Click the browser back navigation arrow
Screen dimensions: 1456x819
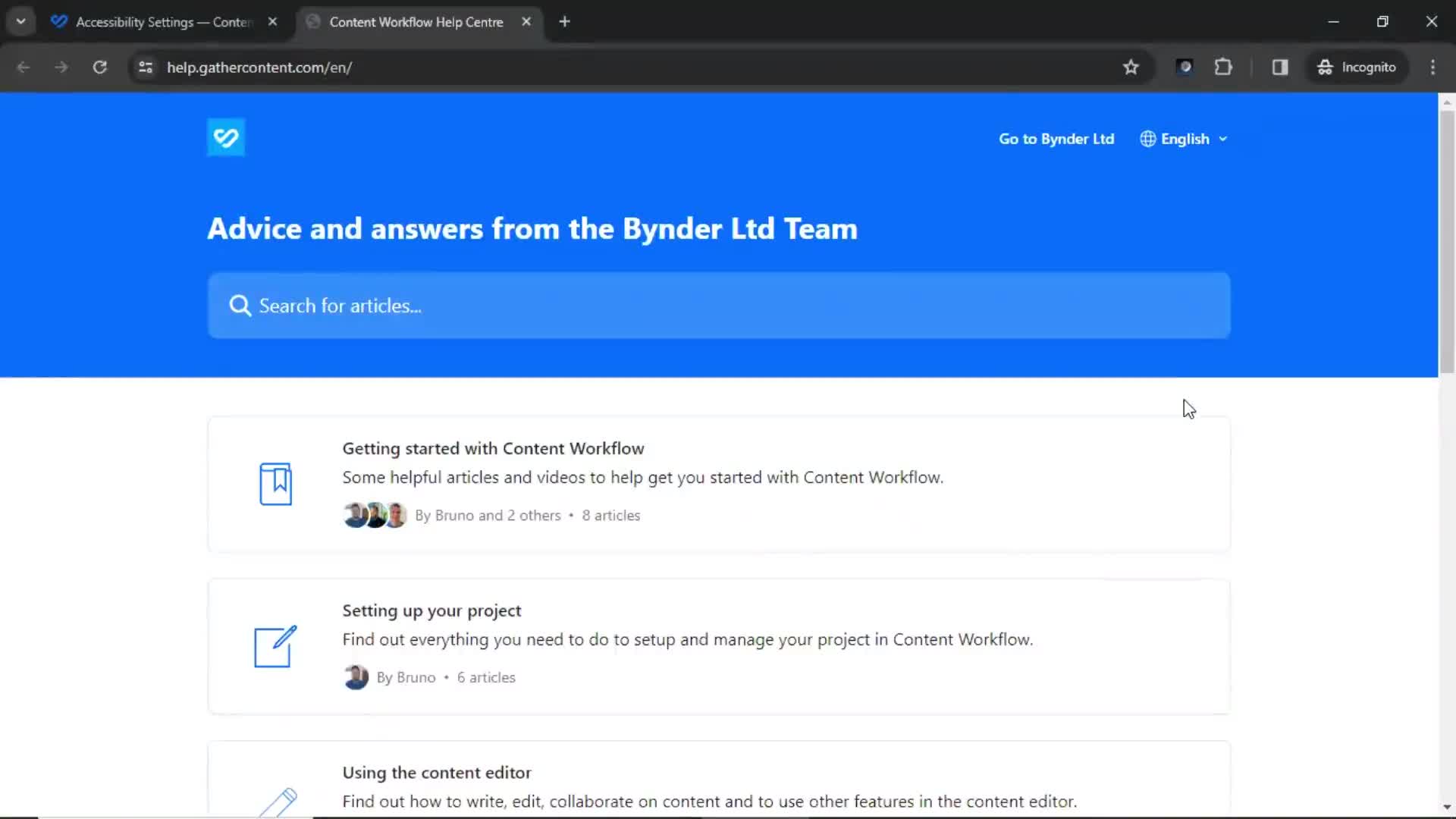pos(23,67)
